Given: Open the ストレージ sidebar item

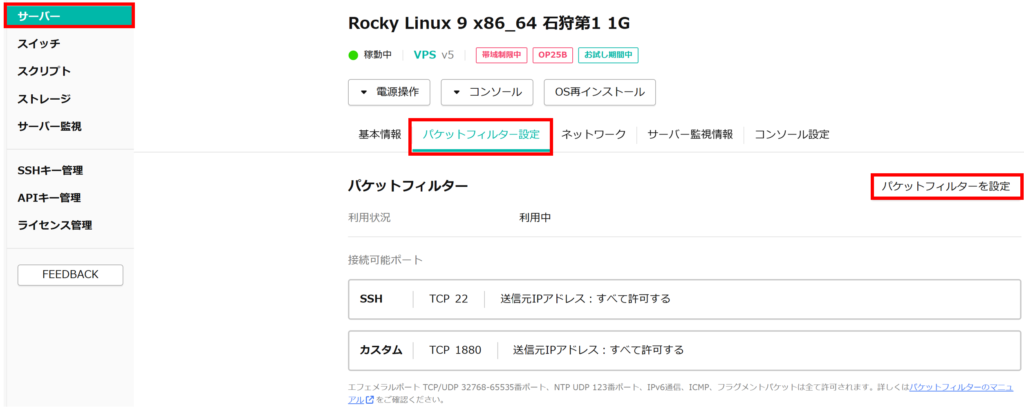Looking at the screenshot, I should 44,99.
